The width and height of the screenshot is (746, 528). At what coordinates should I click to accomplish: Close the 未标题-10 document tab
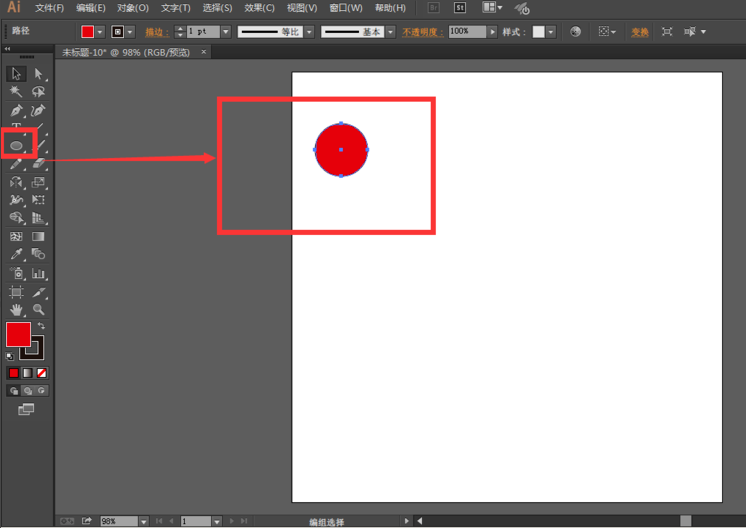point(204,52)
